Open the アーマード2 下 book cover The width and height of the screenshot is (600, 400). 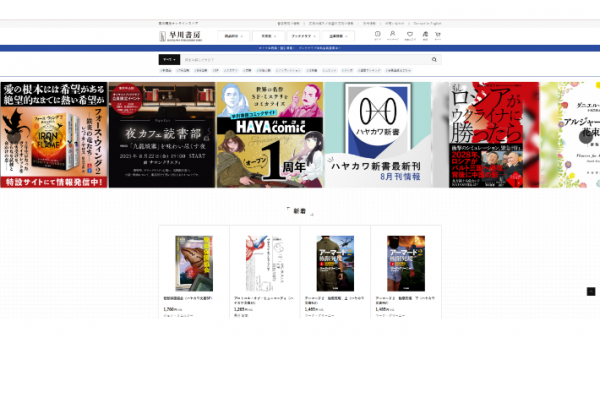tap(406, 263)
